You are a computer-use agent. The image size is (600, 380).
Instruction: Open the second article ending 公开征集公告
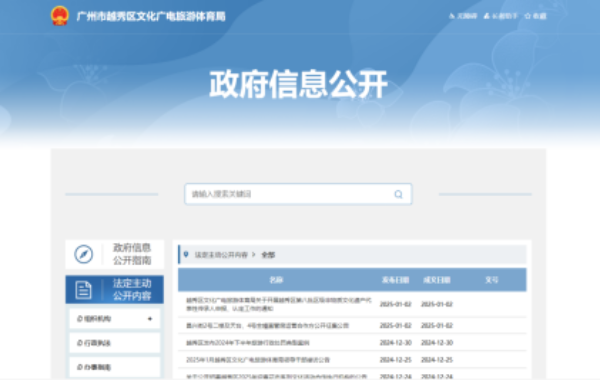click(x=267, y=326)
